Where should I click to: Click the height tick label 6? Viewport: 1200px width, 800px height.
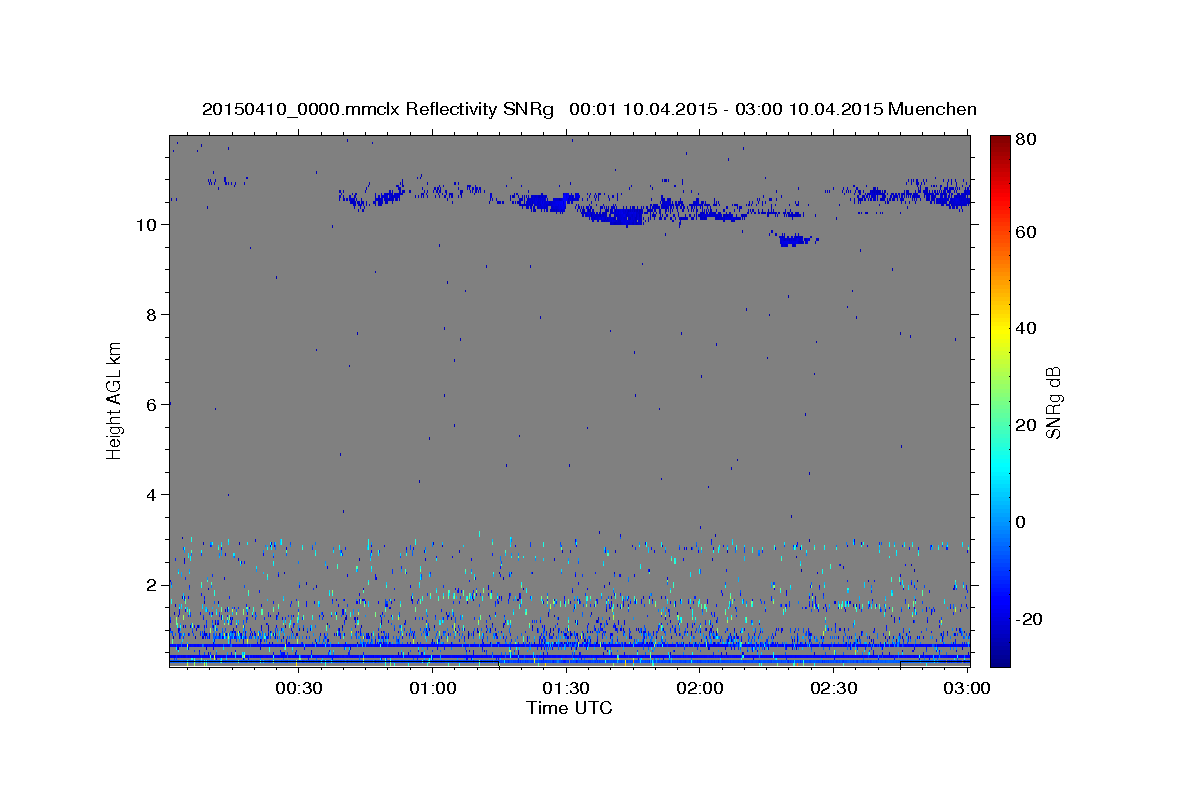(x=151, y=405)
